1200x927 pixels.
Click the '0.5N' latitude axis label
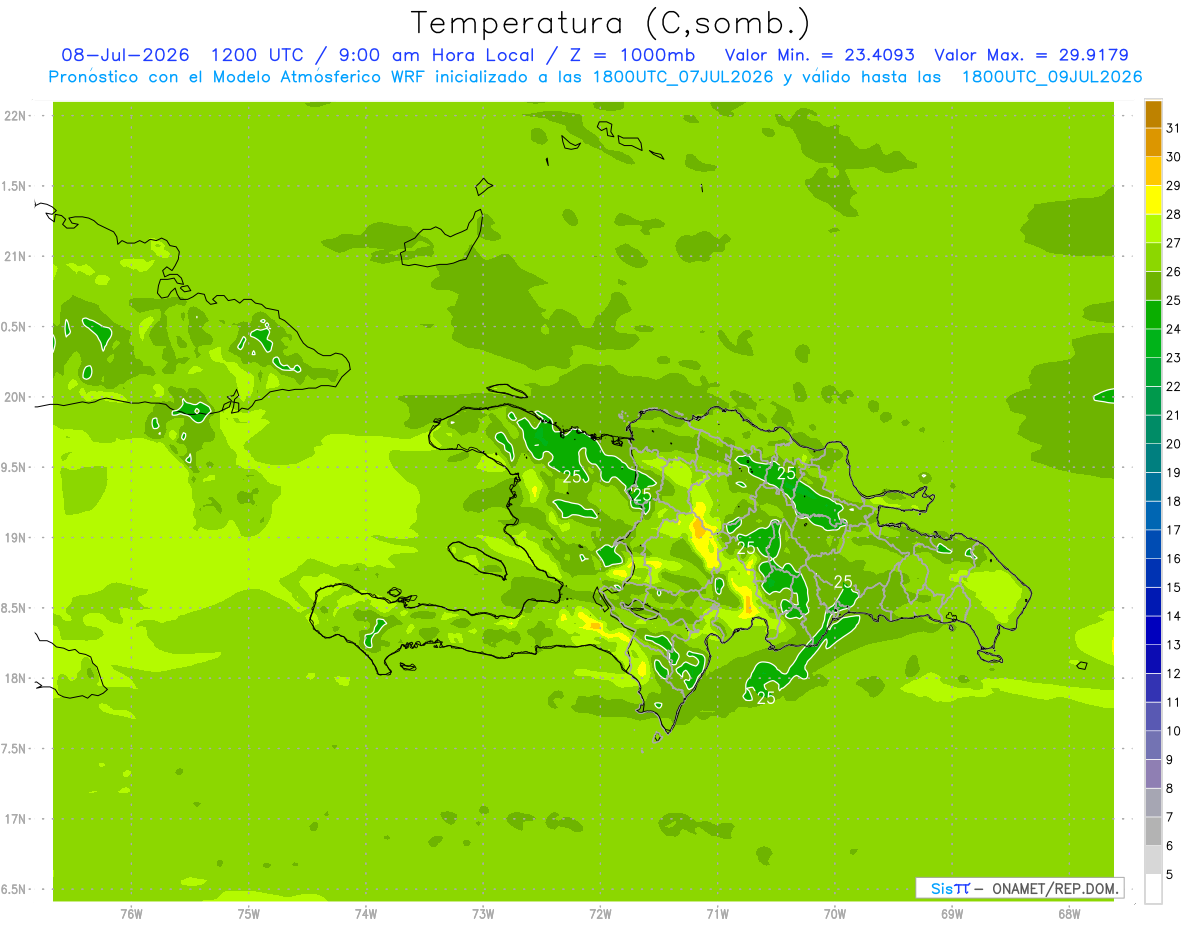click(x=15, y=327)
